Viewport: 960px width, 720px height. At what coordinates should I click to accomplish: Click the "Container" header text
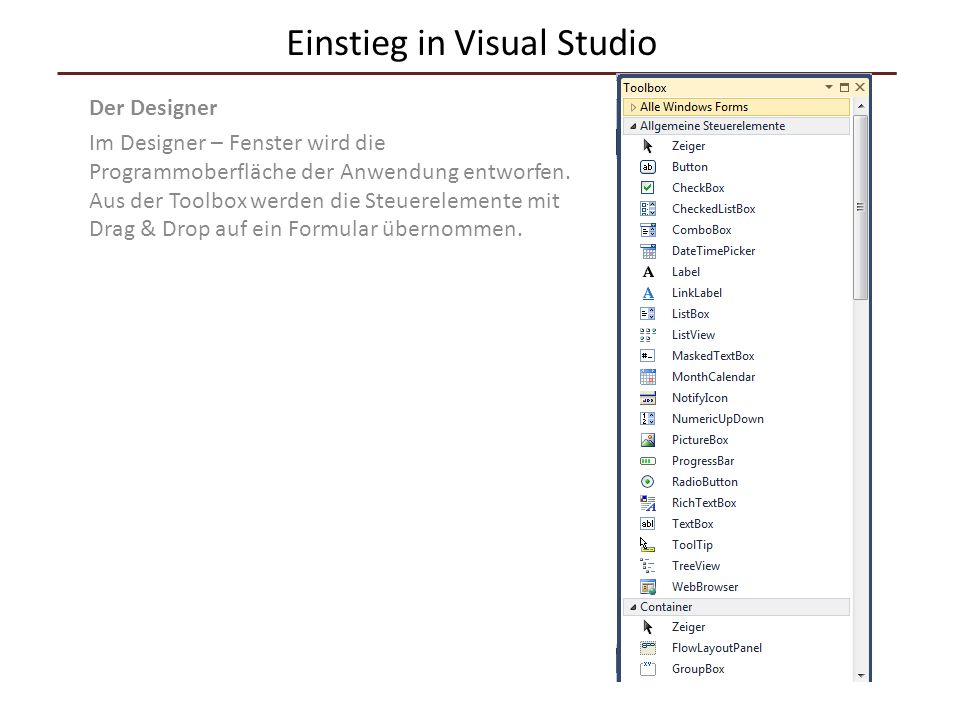666,607
